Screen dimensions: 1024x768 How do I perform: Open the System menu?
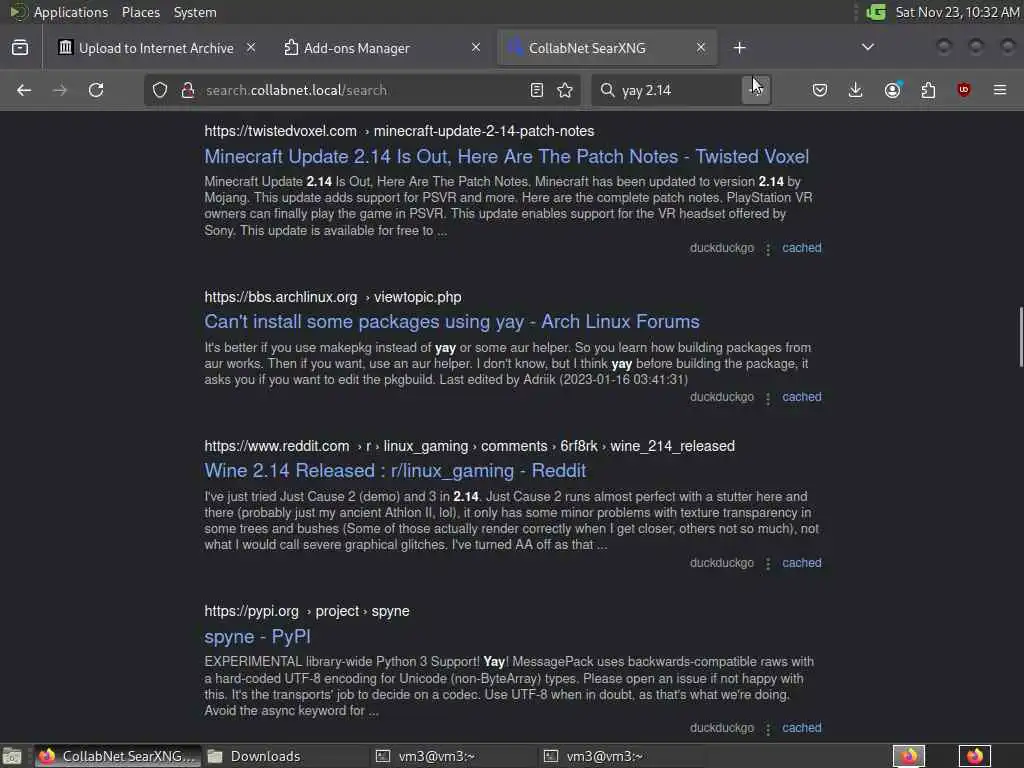coord(195,12)
